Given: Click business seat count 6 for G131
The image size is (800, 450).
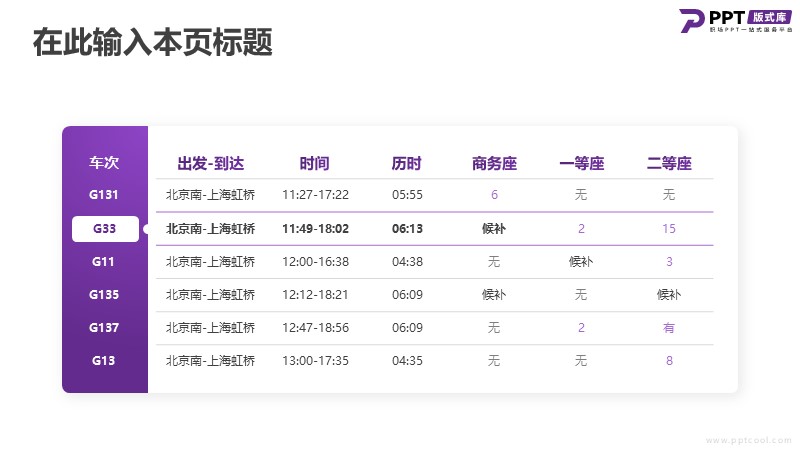Looking at the screenshot, I should 494,195.
